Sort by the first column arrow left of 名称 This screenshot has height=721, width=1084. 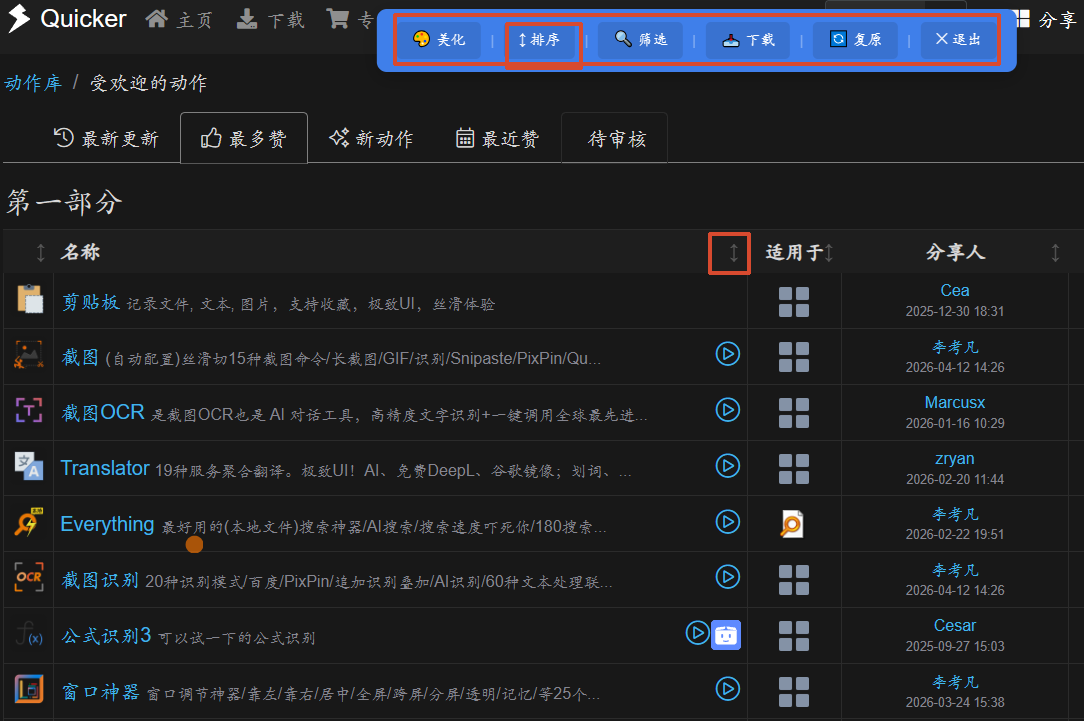[41, 252]
